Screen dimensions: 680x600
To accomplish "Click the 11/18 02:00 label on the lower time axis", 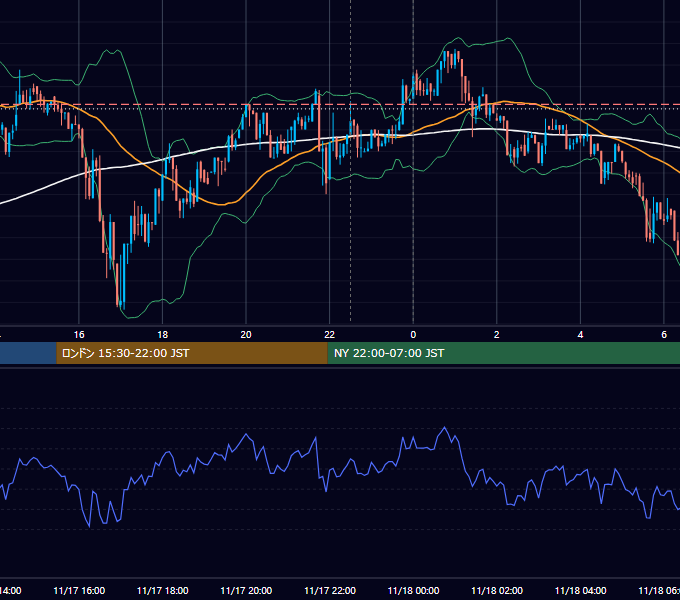I will click(x=497, y=591).
